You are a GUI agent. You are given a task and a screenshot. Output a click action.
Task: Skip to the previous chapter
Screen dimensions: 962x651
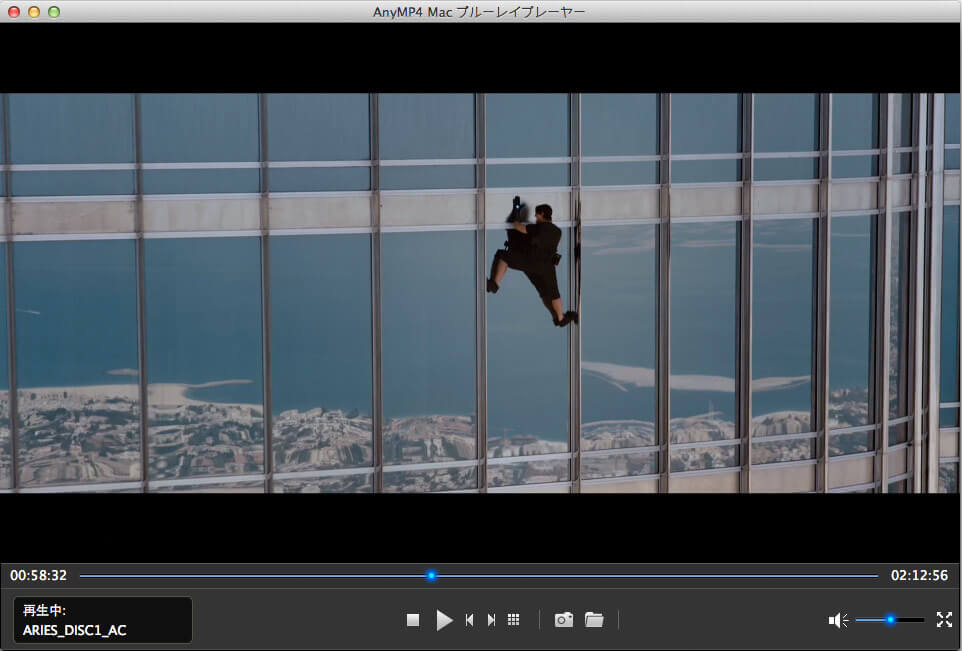click(x=469, y=620)
